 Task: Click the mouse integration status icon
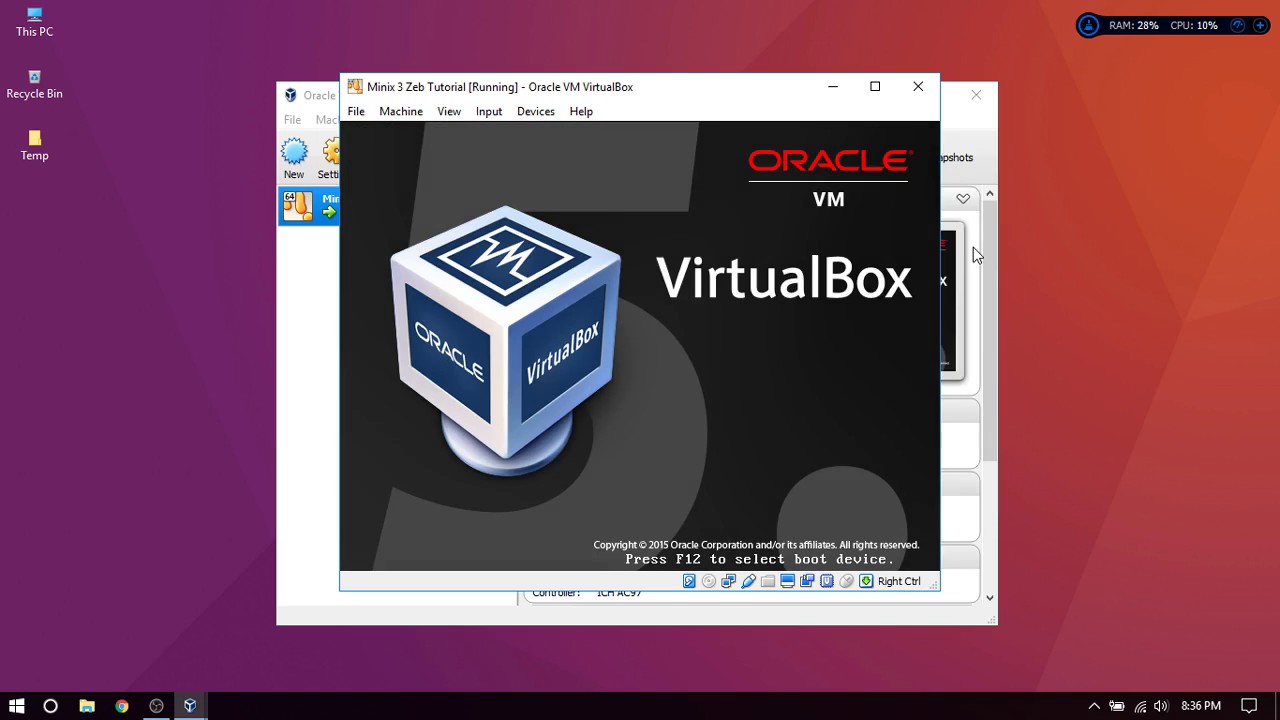(x=847, y=581)
